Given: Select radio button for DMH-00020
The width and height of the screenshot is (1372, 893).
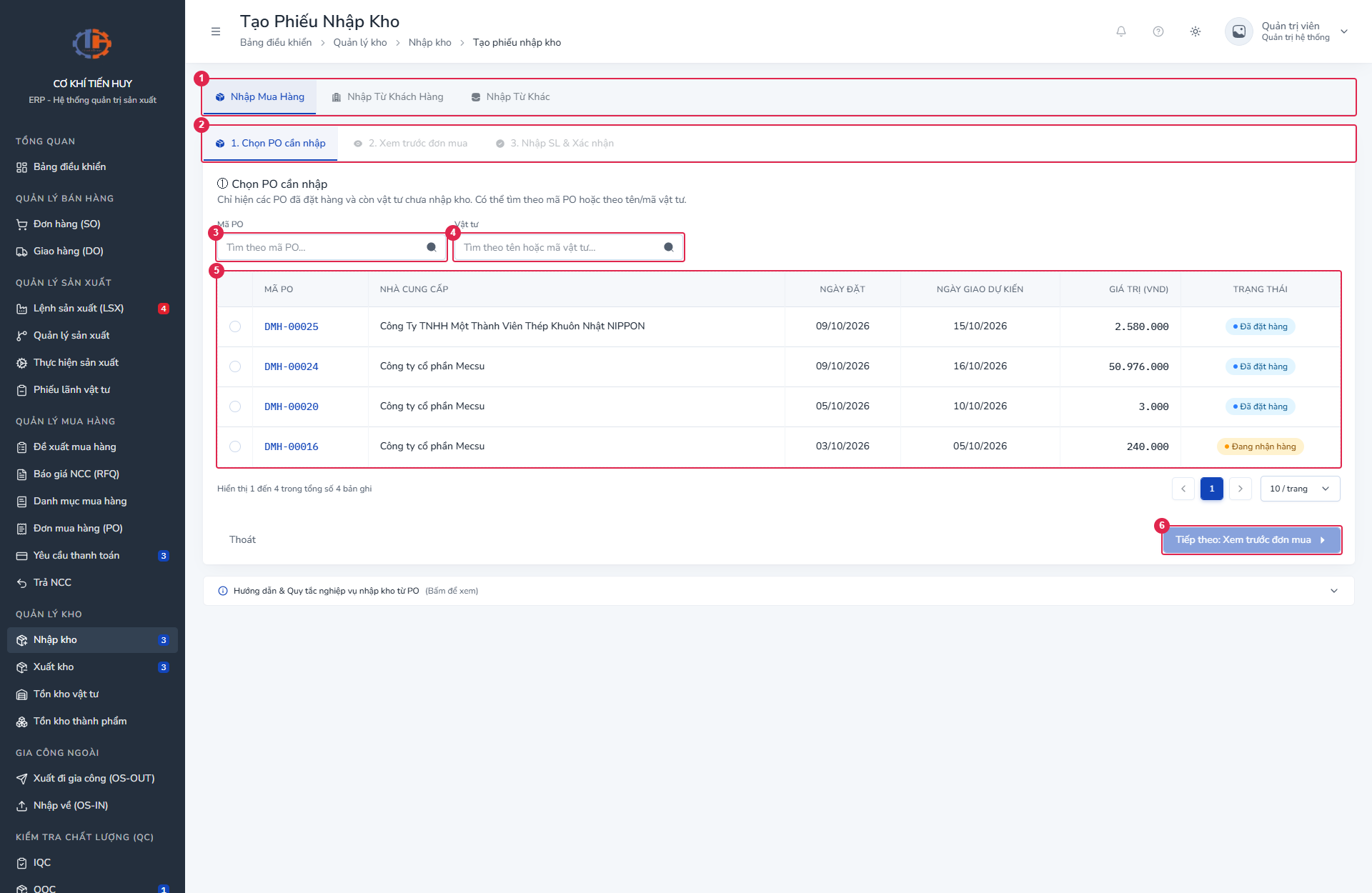Looking at the screenshot, I should tap(235, 406).
